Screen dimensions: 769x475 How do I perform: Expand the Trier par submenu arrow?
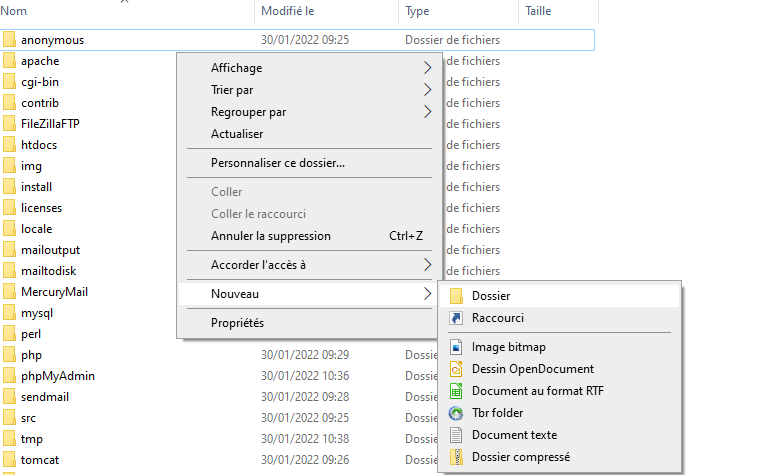pos(428,90)
